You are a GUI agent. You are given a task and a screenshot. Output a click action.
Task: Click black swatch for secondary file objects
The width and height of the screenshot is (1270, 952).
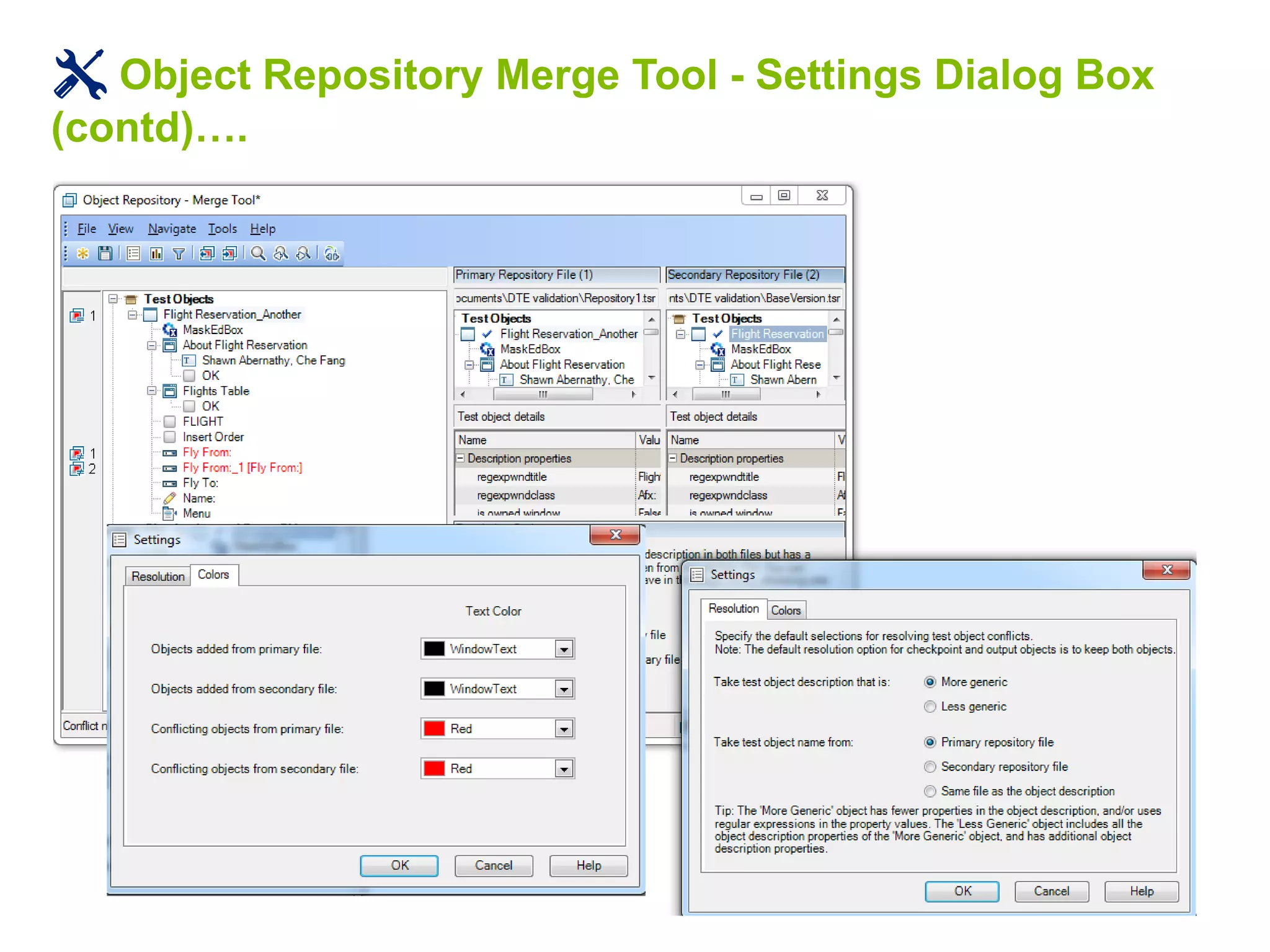(x=434, y=689)
